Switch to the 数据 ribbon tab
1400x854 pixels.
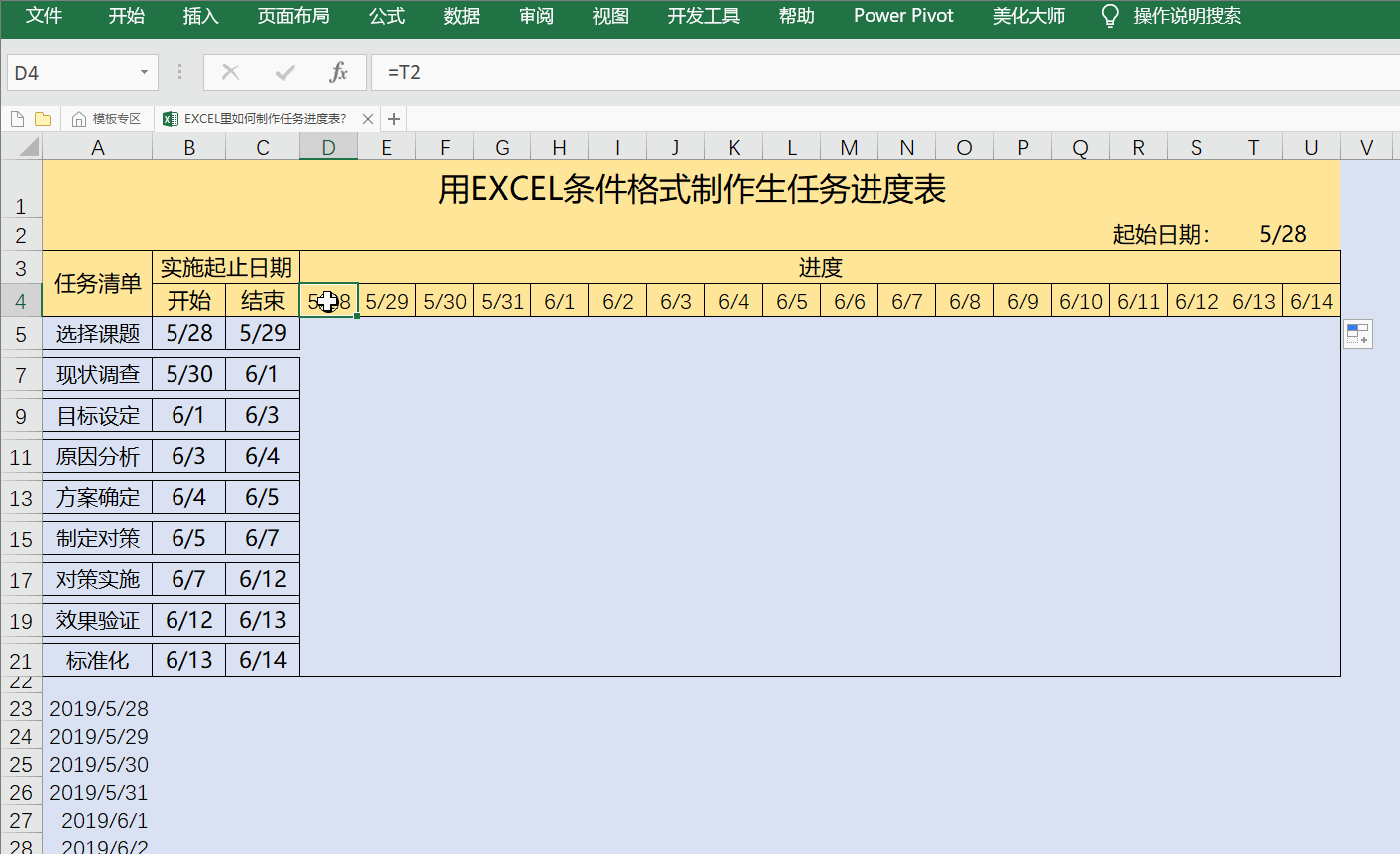(x=462, y=16)
